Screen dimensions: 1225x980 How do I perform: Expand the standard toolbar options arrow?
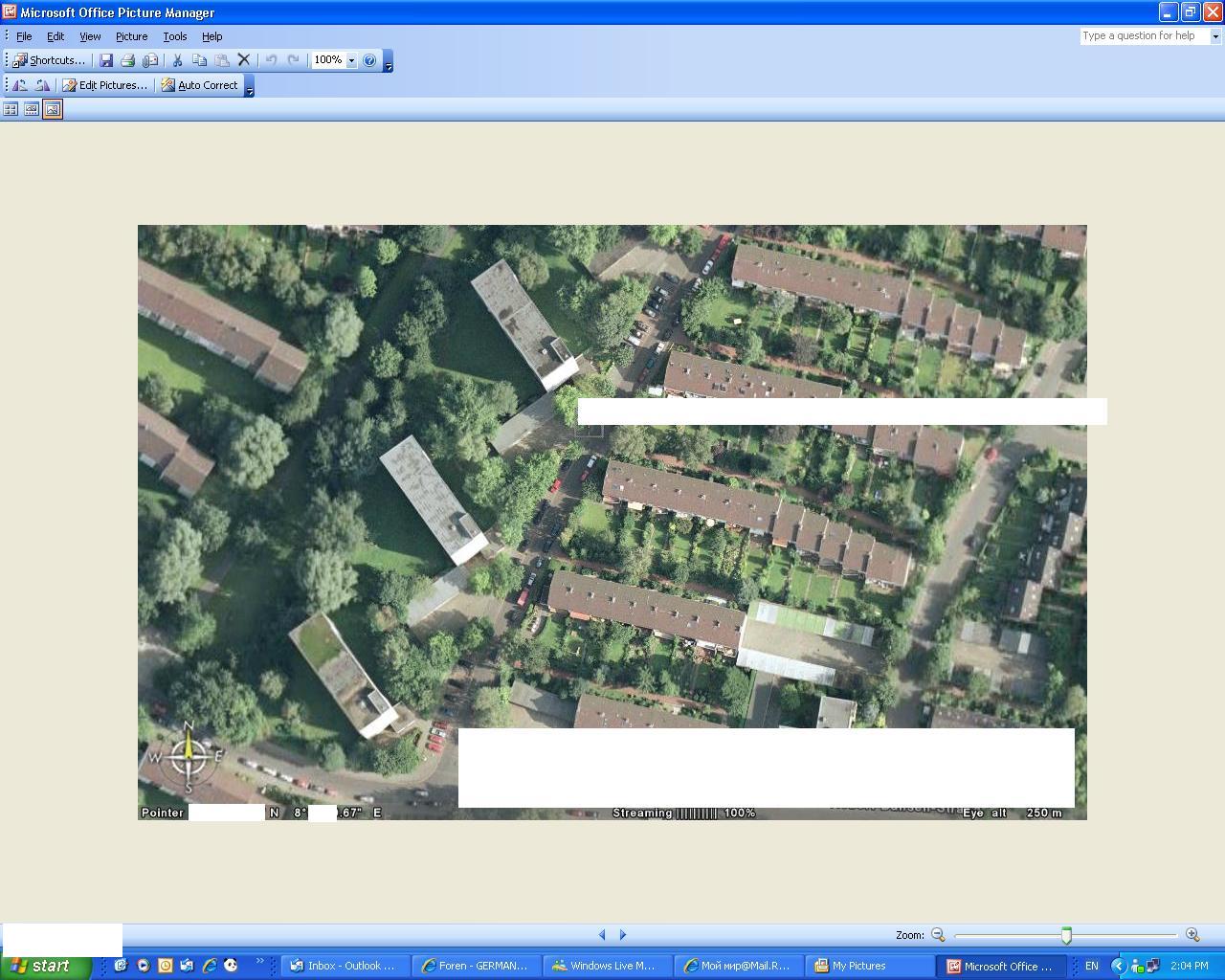(388, 65)
